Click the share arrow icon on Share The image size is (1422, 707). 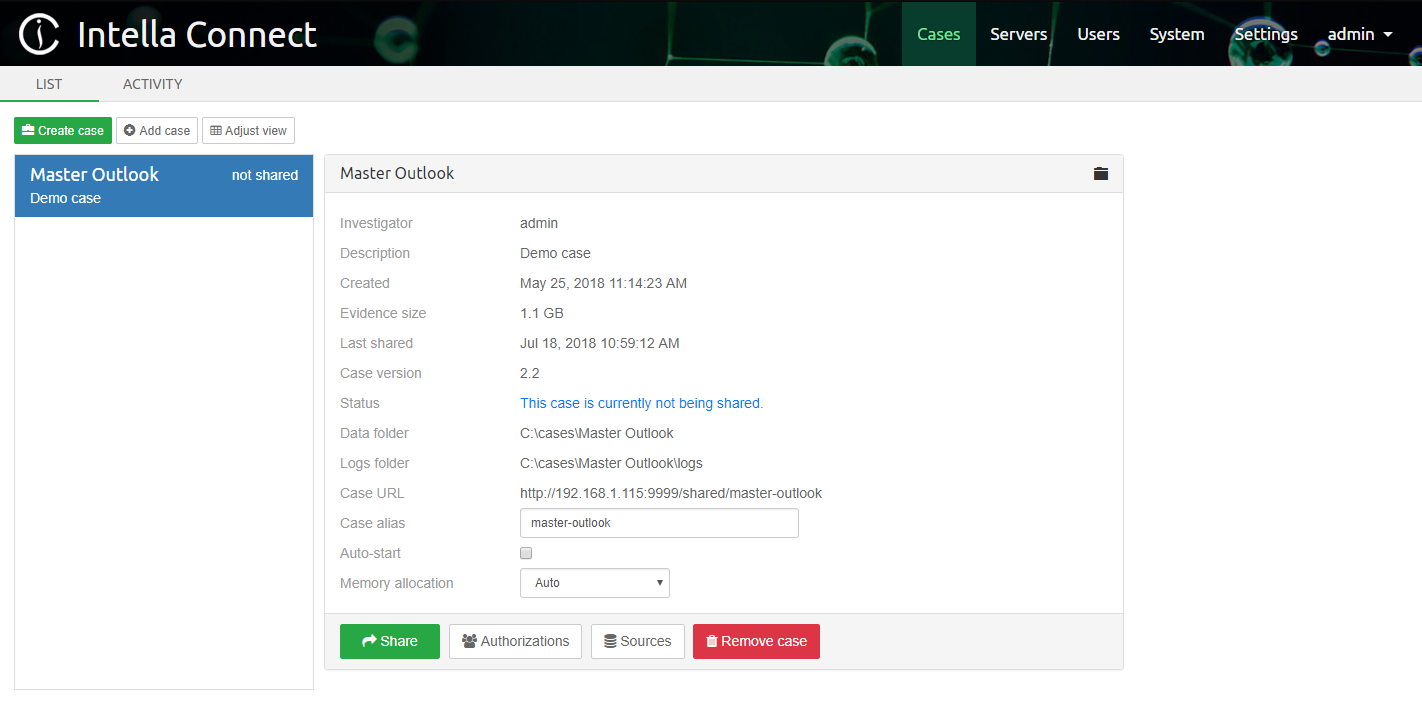click(x=368, y=641)
